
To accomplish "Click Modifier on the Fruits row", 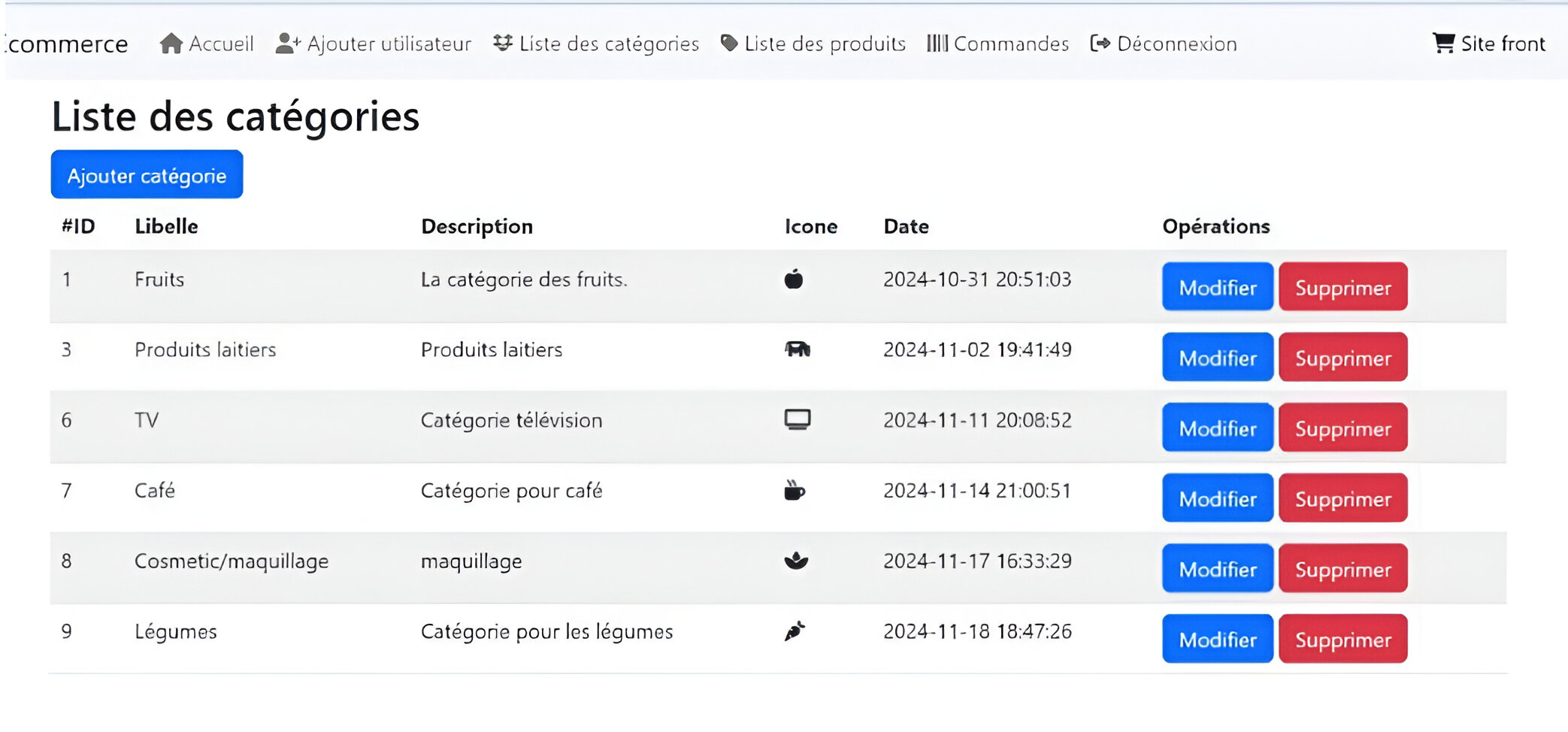I will tap(1216, 286).
